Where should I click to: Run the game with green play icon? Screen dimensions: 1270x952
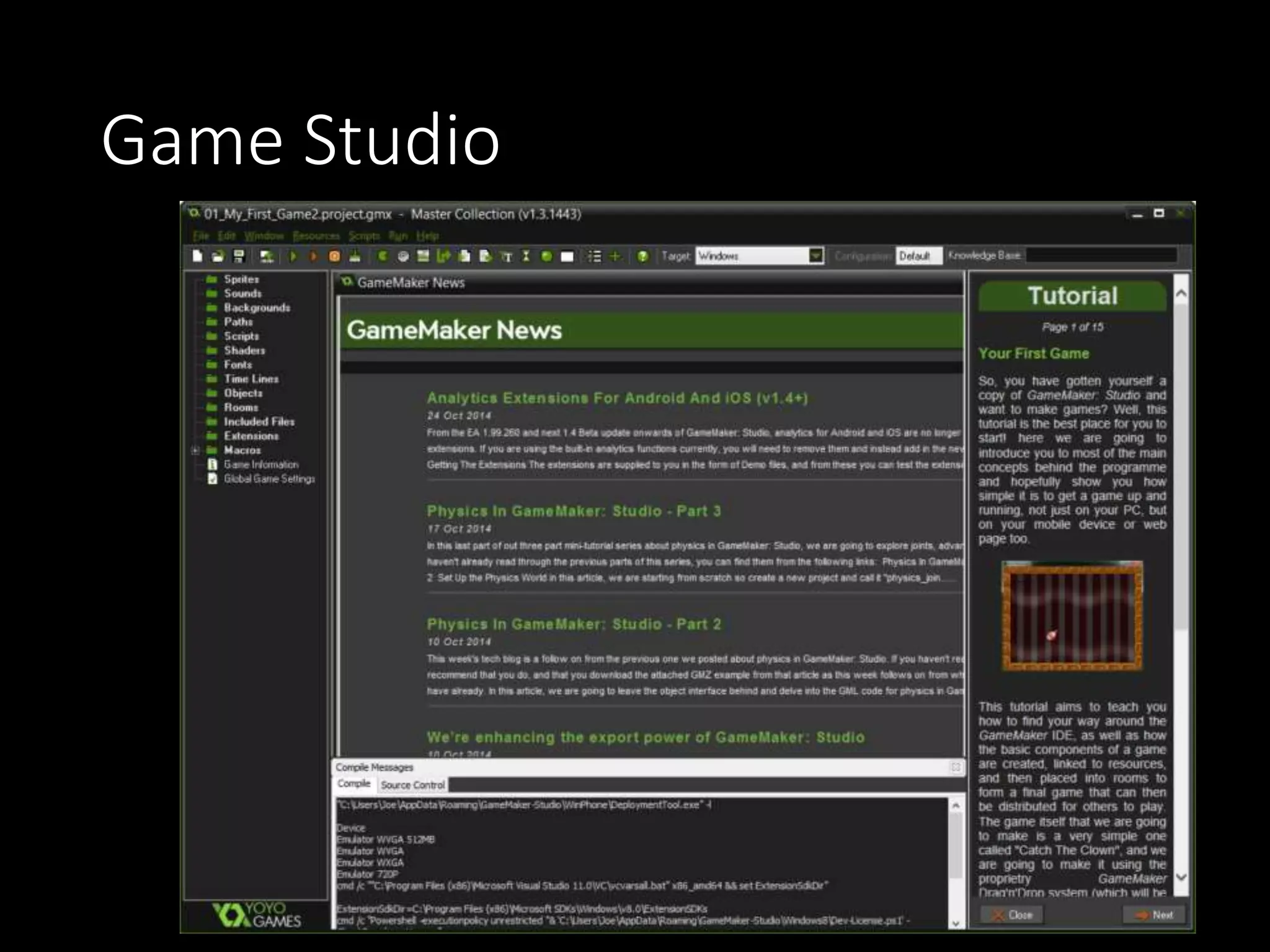(x=293, y=256)
